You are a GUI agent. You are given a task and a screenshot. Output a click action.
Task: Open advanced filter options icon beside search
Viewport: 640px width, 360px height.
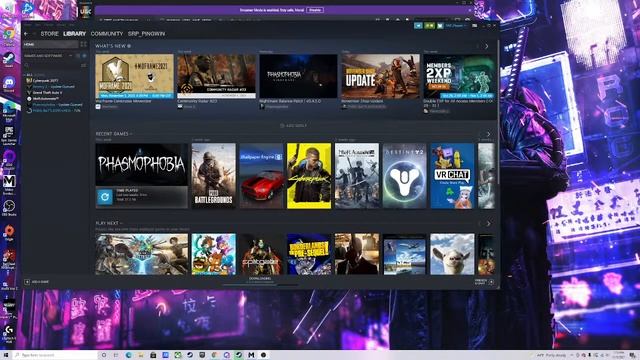coord(84,65)
